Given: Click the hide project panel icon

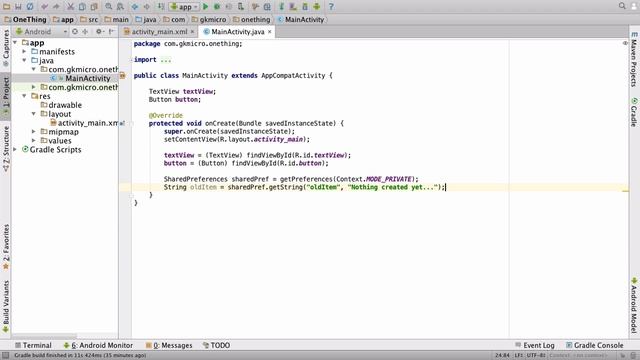Looking at the screenshot, I should pos(111,31).
